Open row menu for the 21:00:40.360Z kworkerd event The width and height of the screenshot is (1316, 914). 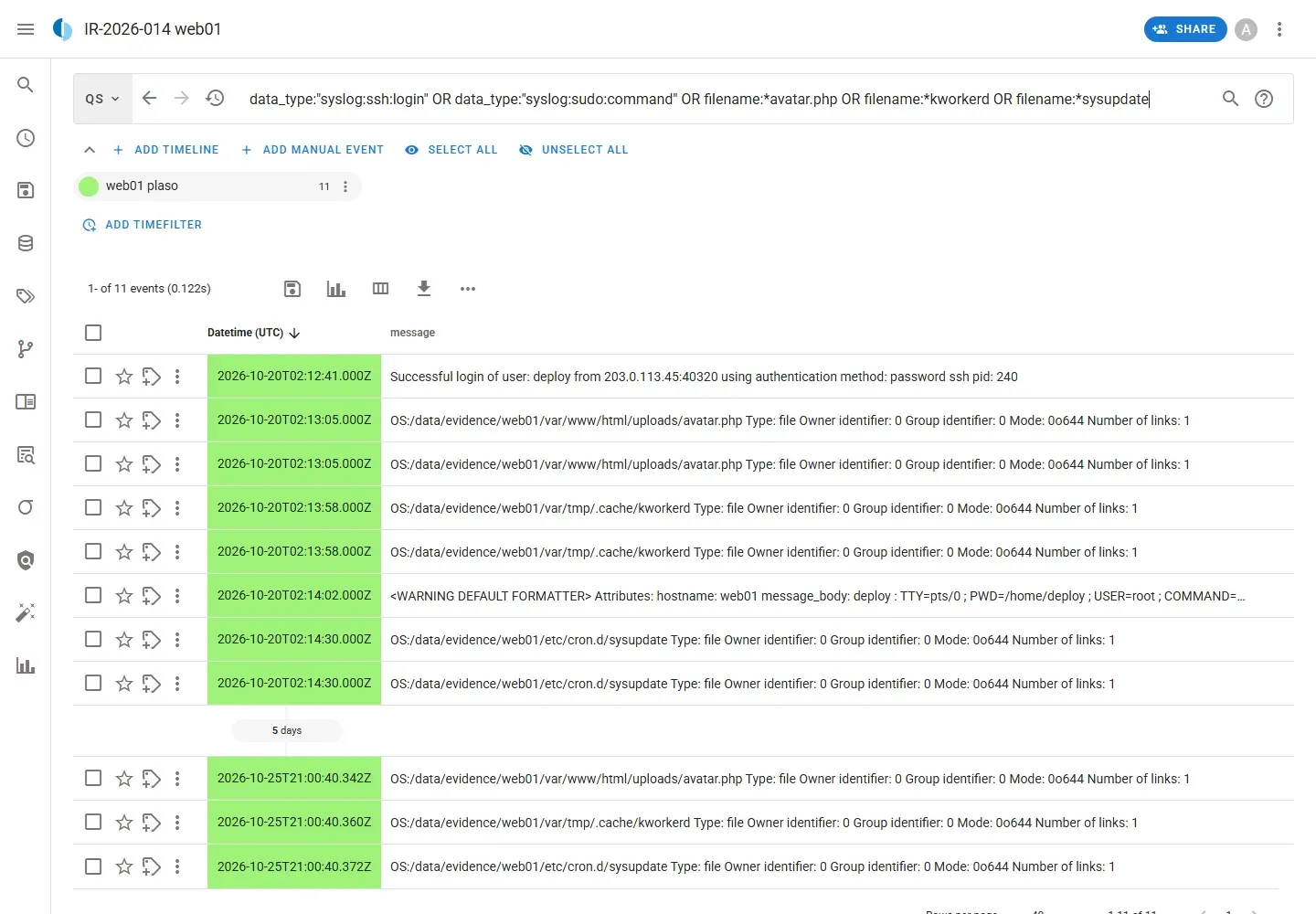[x=177, y=823]
